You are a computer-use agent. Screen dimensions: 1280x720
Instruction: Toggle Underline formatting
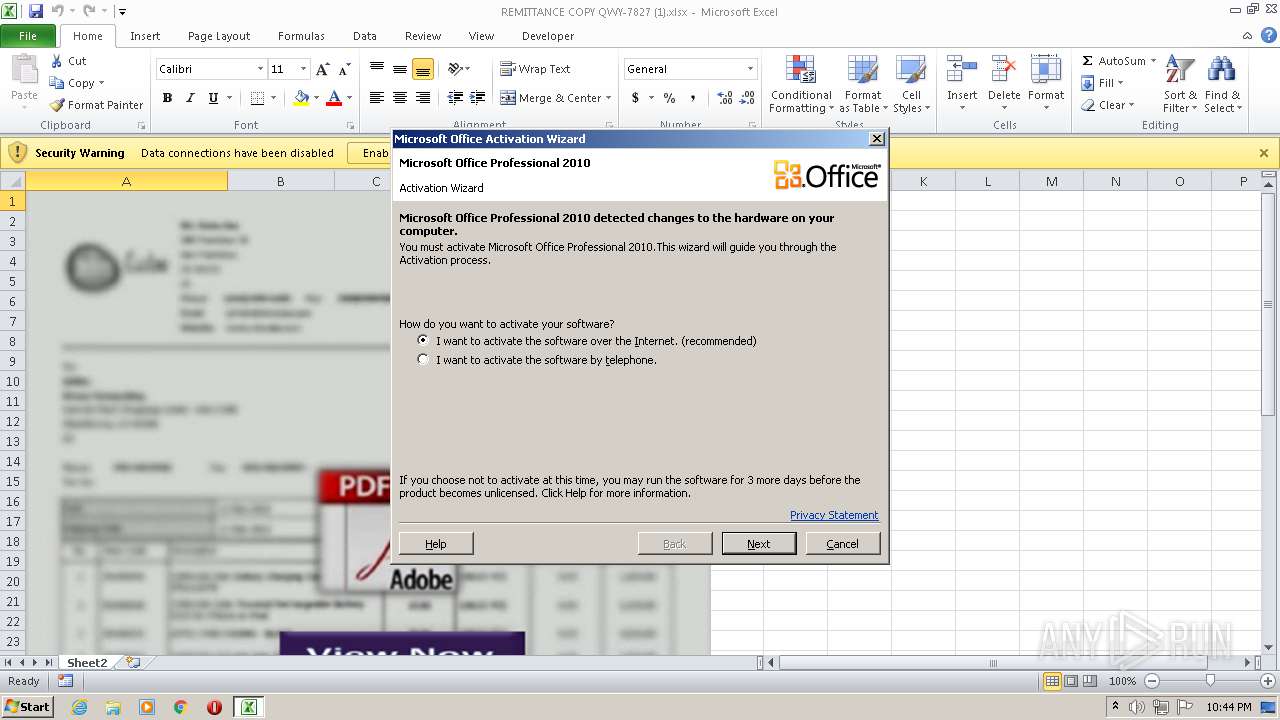tap(213, 98)
